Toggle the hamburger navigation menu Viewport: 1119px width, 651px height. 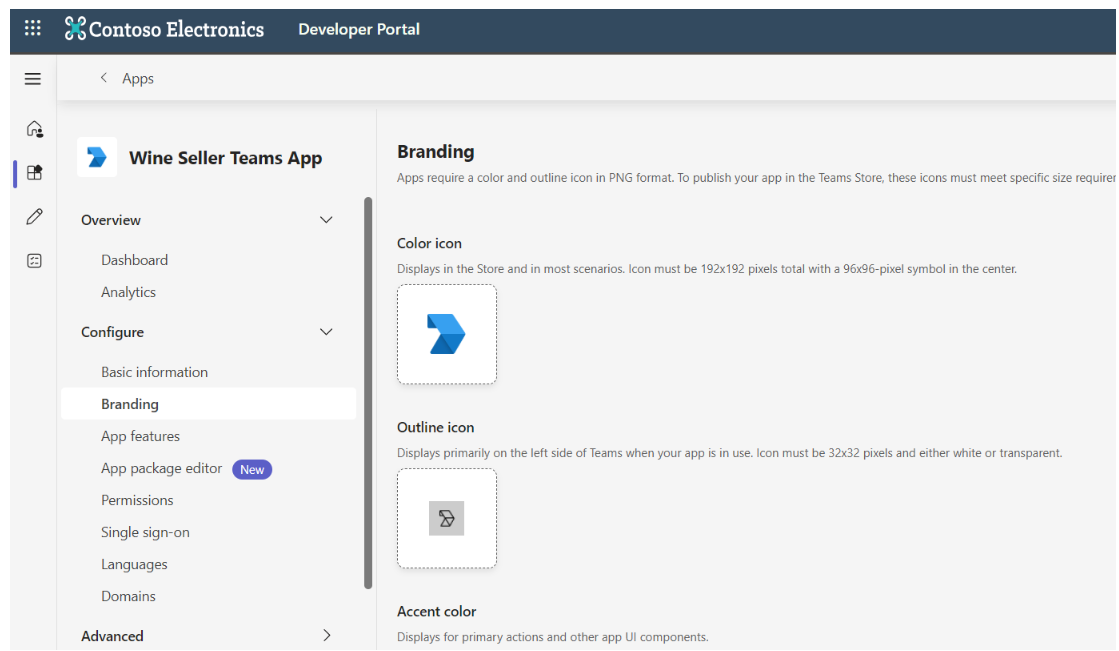(33, 79)
